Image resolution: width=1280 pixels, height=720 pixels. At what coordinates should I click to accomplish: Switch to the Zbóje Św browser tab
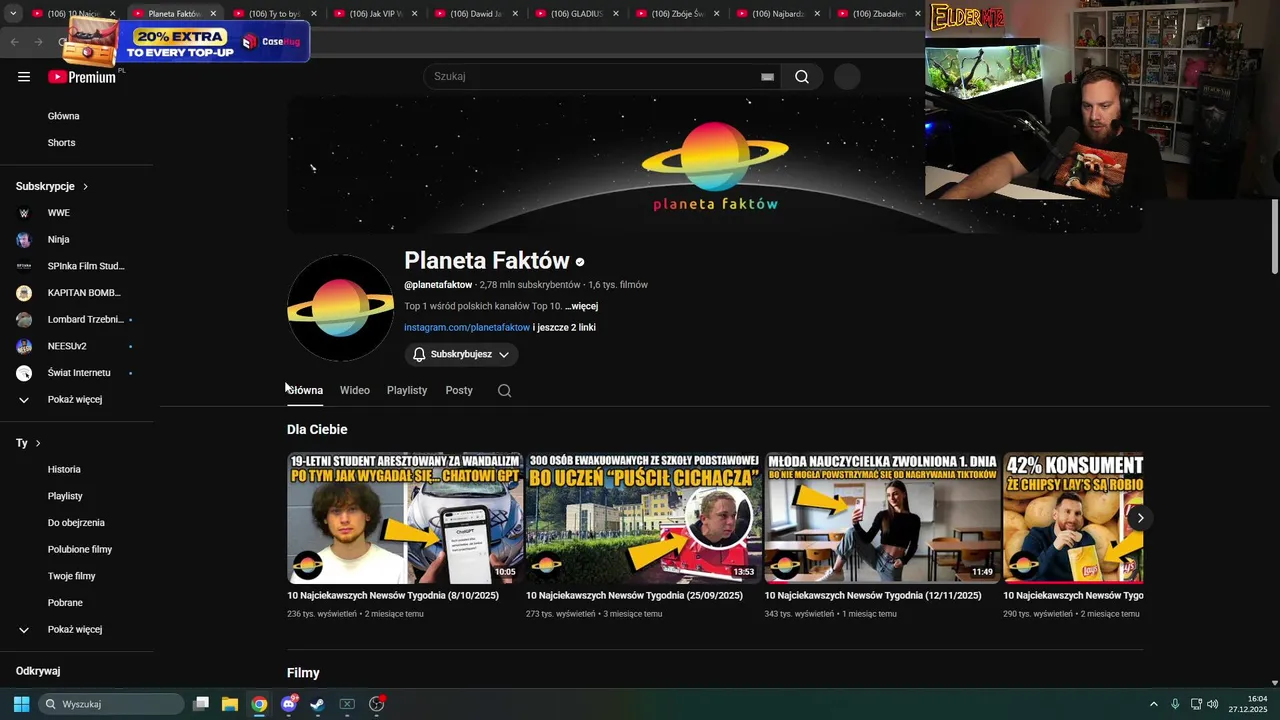click(677, 14)
